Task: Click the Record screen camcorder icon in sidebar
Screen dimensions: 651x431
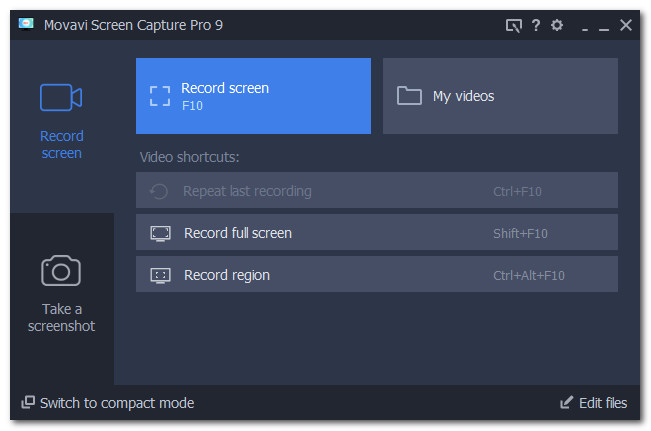Action: pyautogui.click(x=61, y=98)
